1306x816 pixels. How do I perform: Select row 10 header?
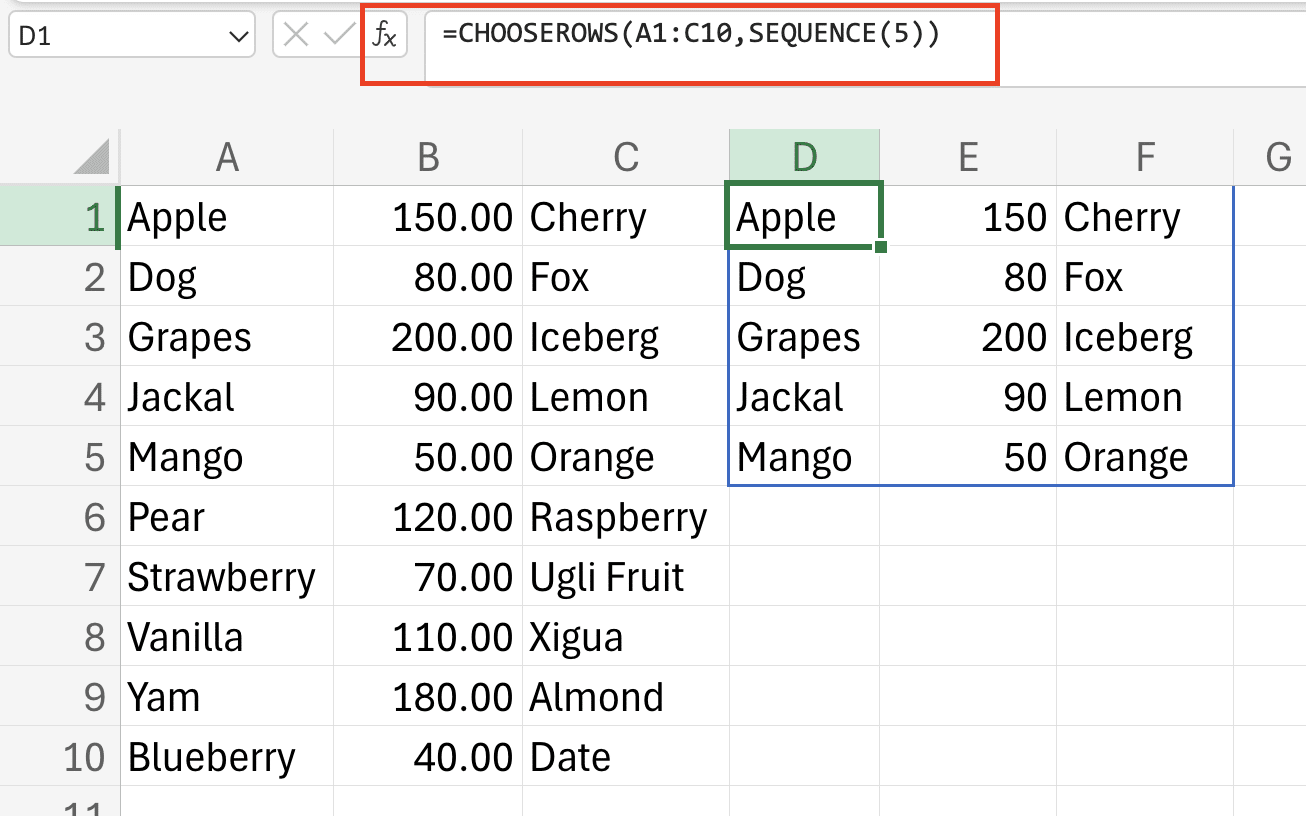[x=60, y=756]
